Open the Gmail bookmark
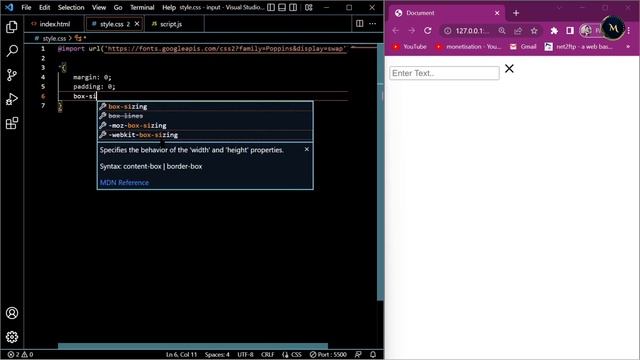Image resolution: width=640 pixels, height=360 pixels. [x=523, y=47]
